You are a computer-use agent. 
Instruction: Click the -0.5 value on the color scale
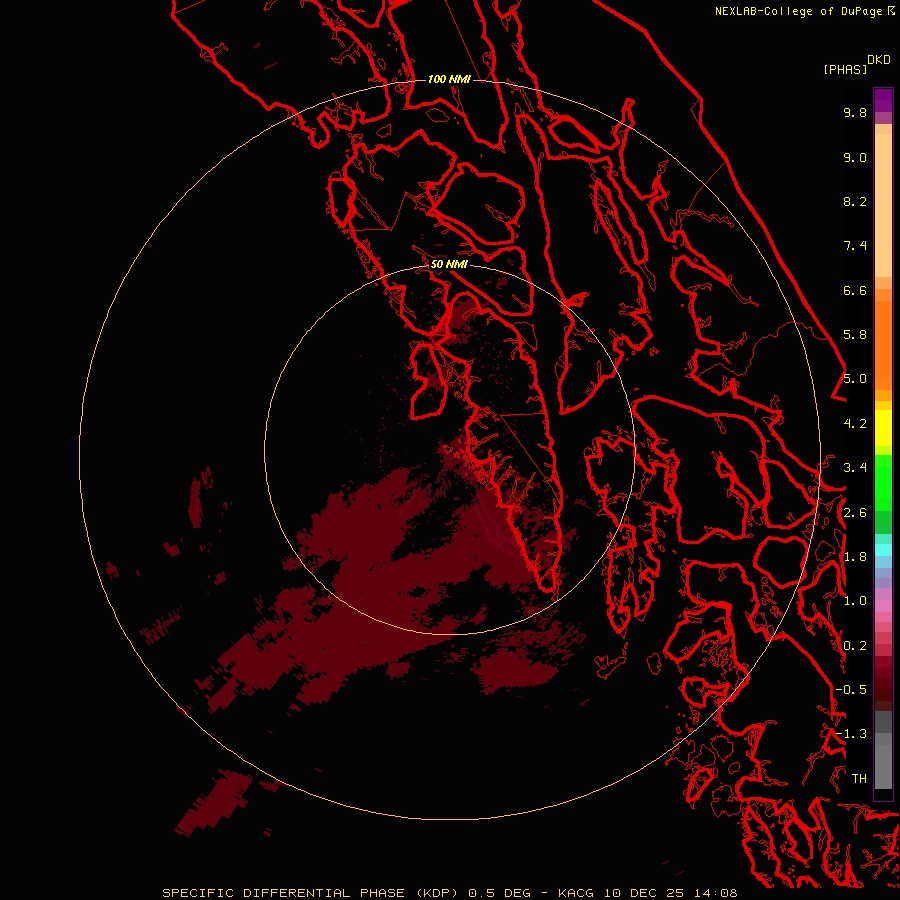(x=851, y=690)
